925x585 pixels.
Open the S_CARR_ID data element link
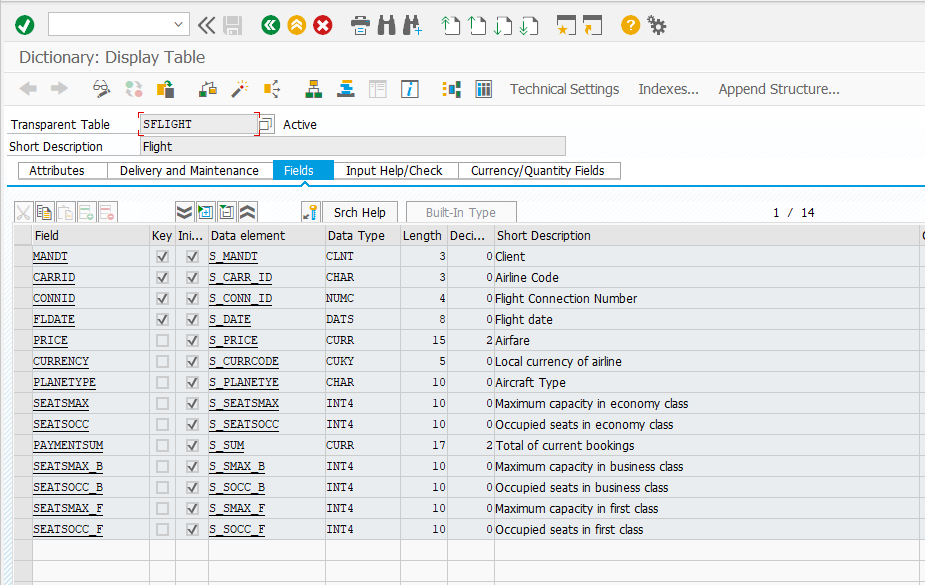[240, 278]
